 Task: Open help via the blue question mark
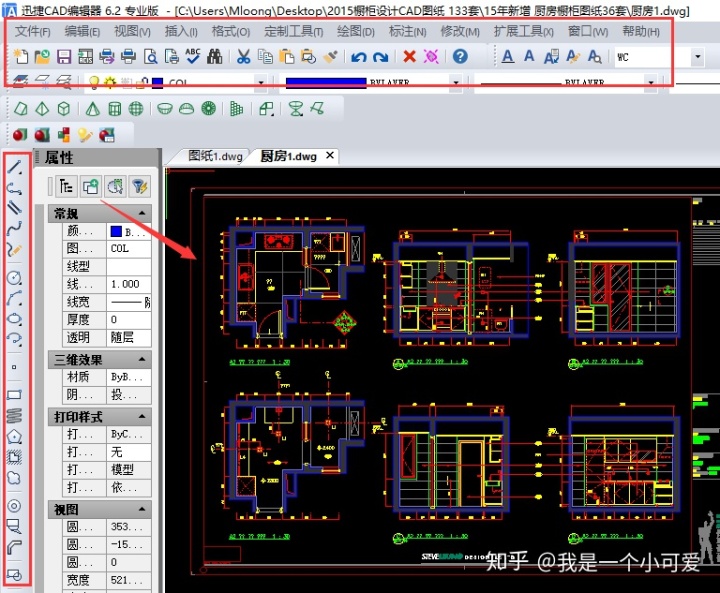point(460,56)
